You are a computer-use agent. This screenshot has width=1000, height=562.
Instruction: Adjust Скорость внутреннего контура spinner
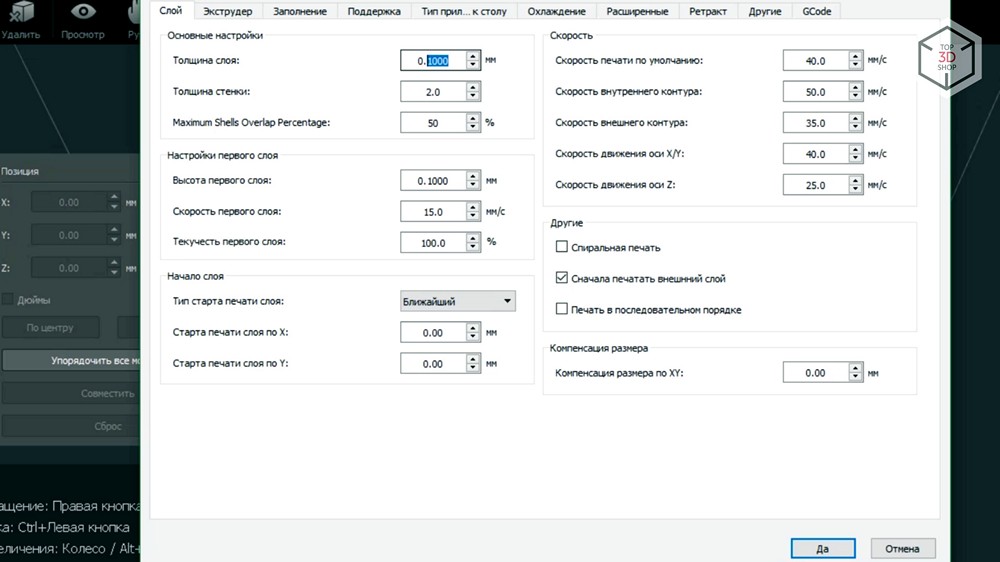pos(855,92)
